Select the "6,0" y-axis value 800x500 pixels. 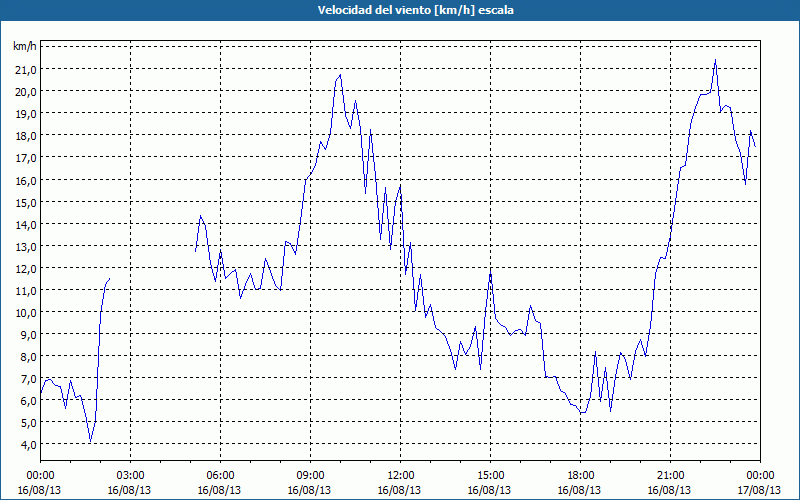click(28, 401)
